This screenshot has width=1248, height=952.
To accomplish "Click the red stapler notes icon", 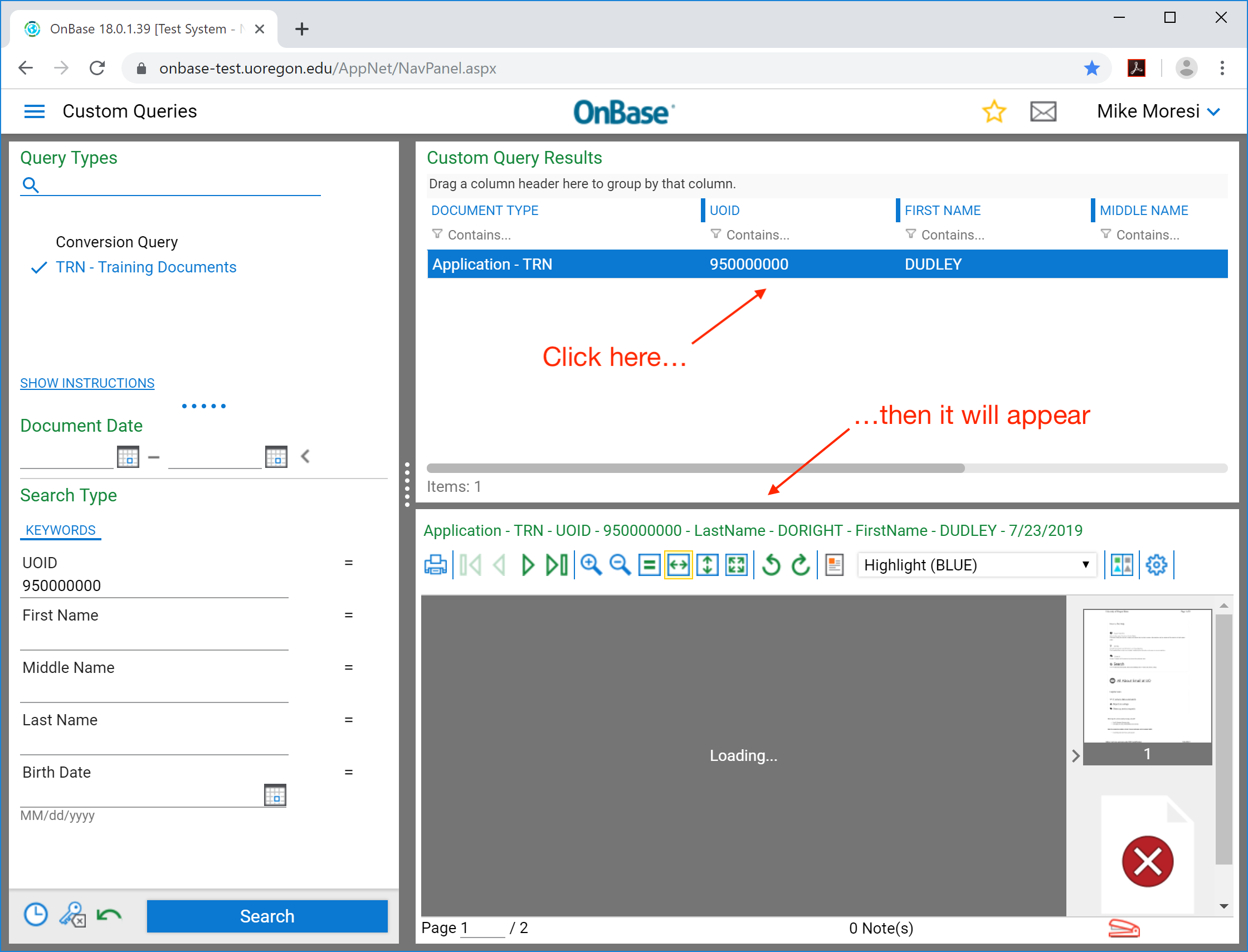I will click(x=1123, y=929).
